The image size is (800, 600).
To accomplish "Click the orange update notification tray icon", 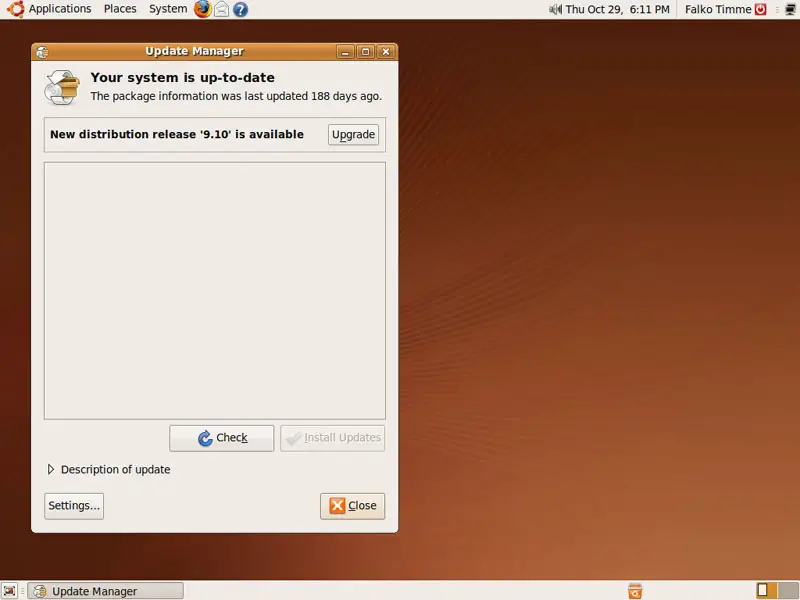I will (635, 591).
